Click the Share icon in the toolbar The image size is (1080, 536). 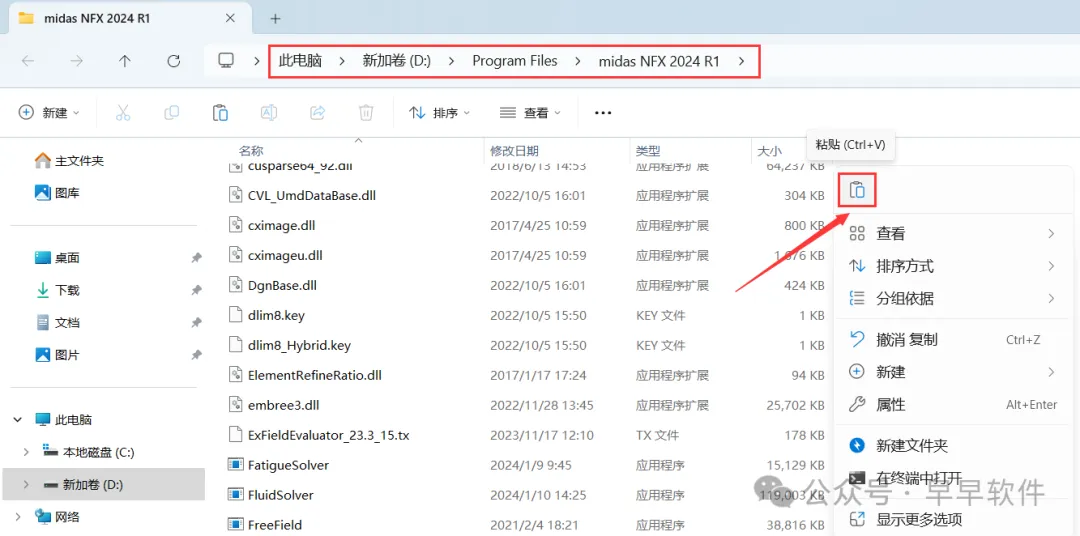pos(318,112)
